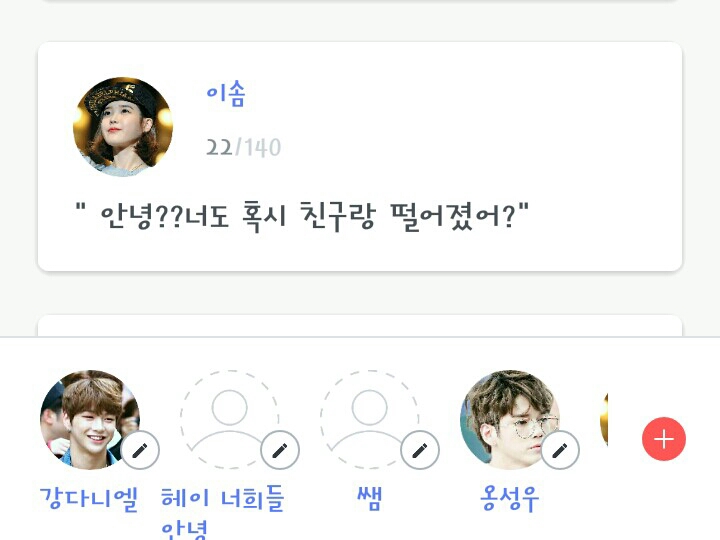
Task: Tap the 옹성우 name label
Action: pyautogui.click(x=509, y=499)
